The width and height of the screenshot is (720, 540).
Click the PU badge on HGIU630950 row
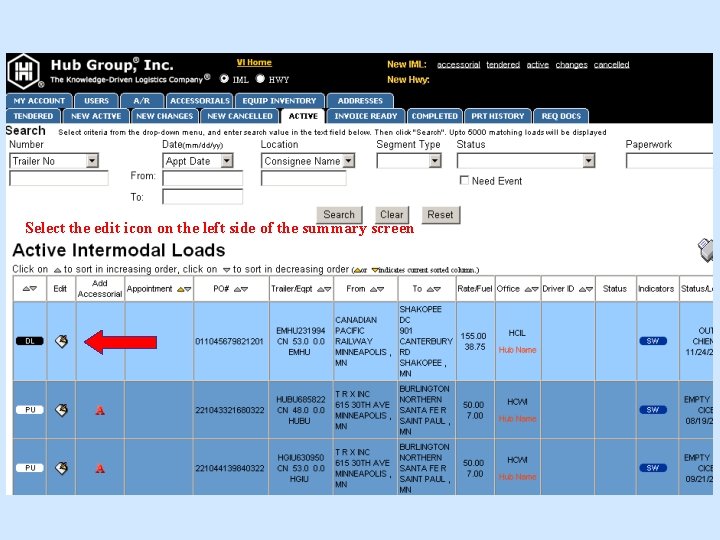[x=30, y=468]
